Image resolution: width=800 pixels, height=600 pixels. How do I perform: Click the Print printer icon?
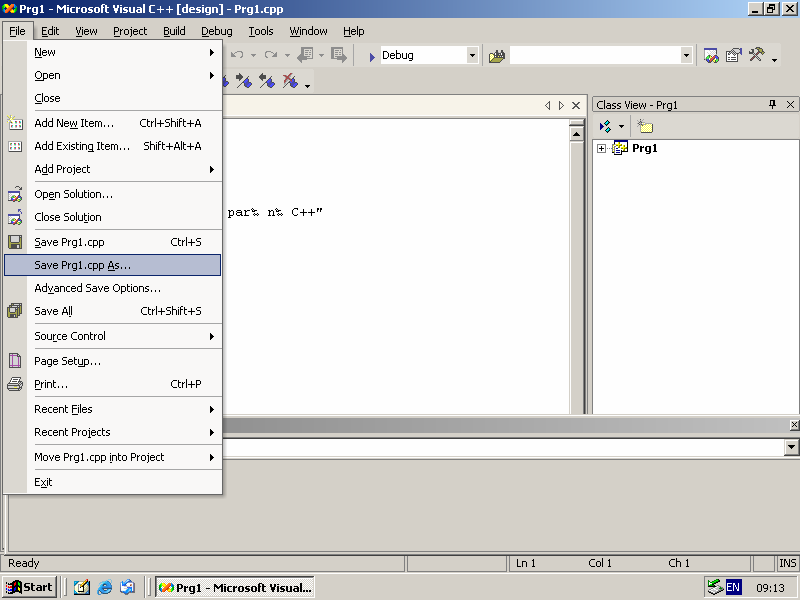point(15,384)
